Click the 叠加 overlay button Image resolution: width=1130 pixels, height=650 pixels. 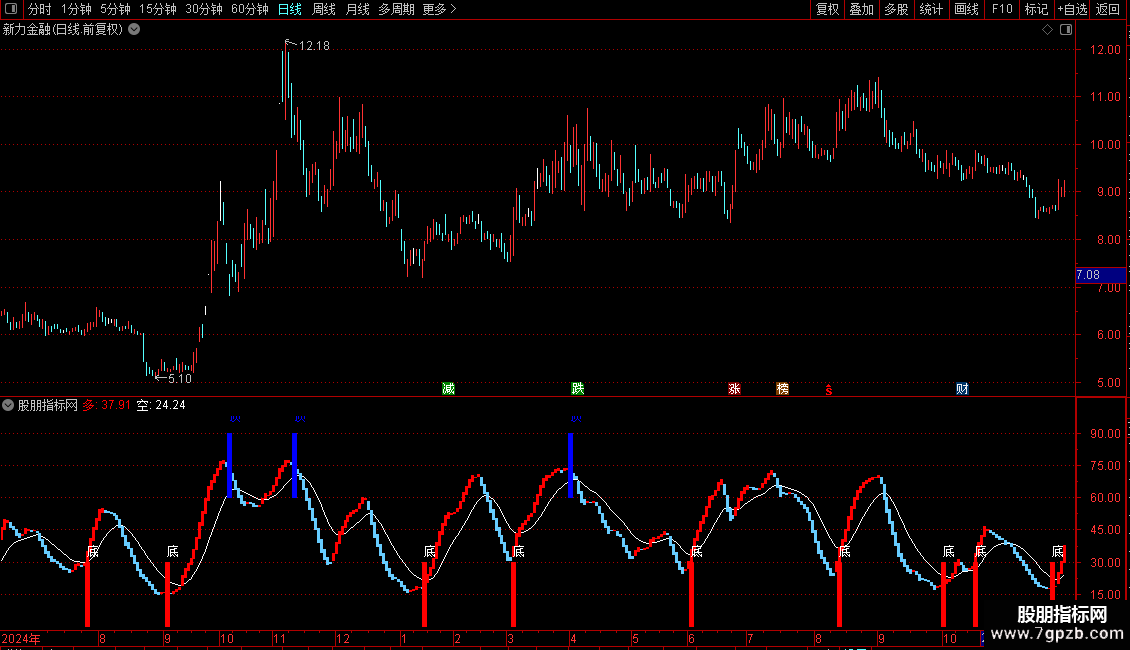(x=861, y=9)
